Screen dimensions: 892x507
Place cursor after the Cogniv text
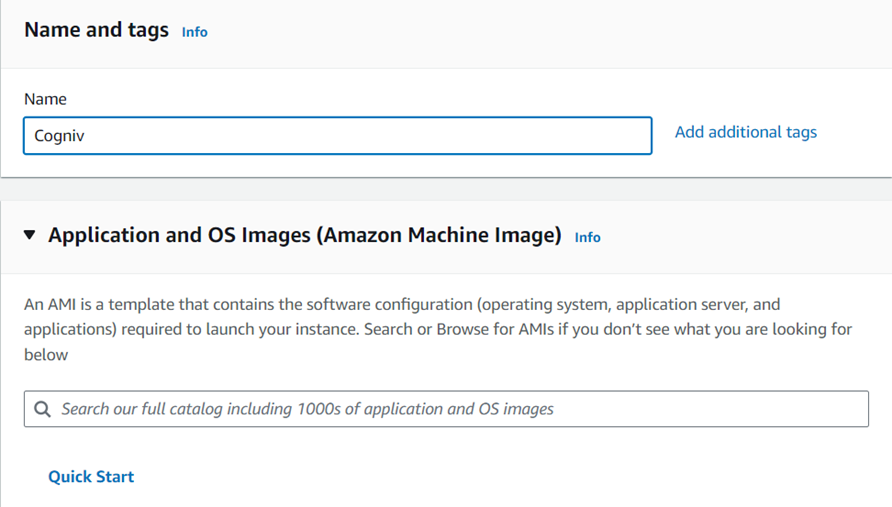[85, 135]
